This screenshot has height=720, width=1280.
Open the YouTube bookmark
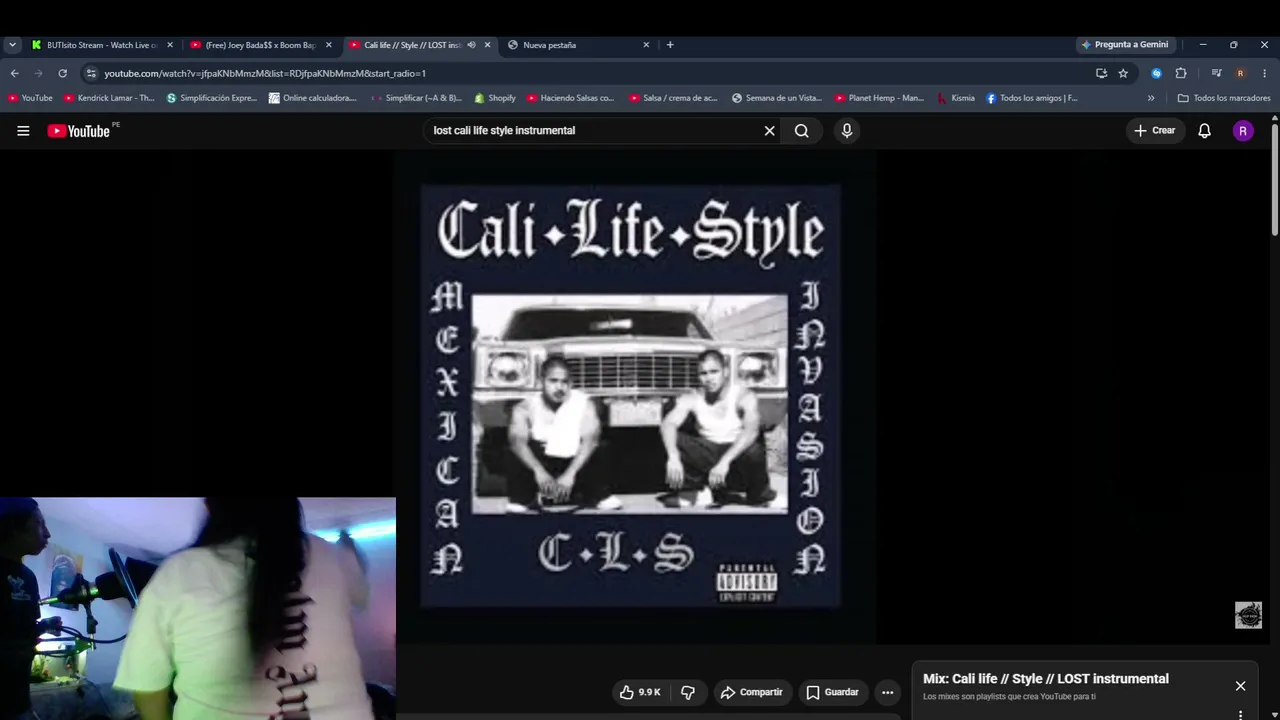[30, 98]
